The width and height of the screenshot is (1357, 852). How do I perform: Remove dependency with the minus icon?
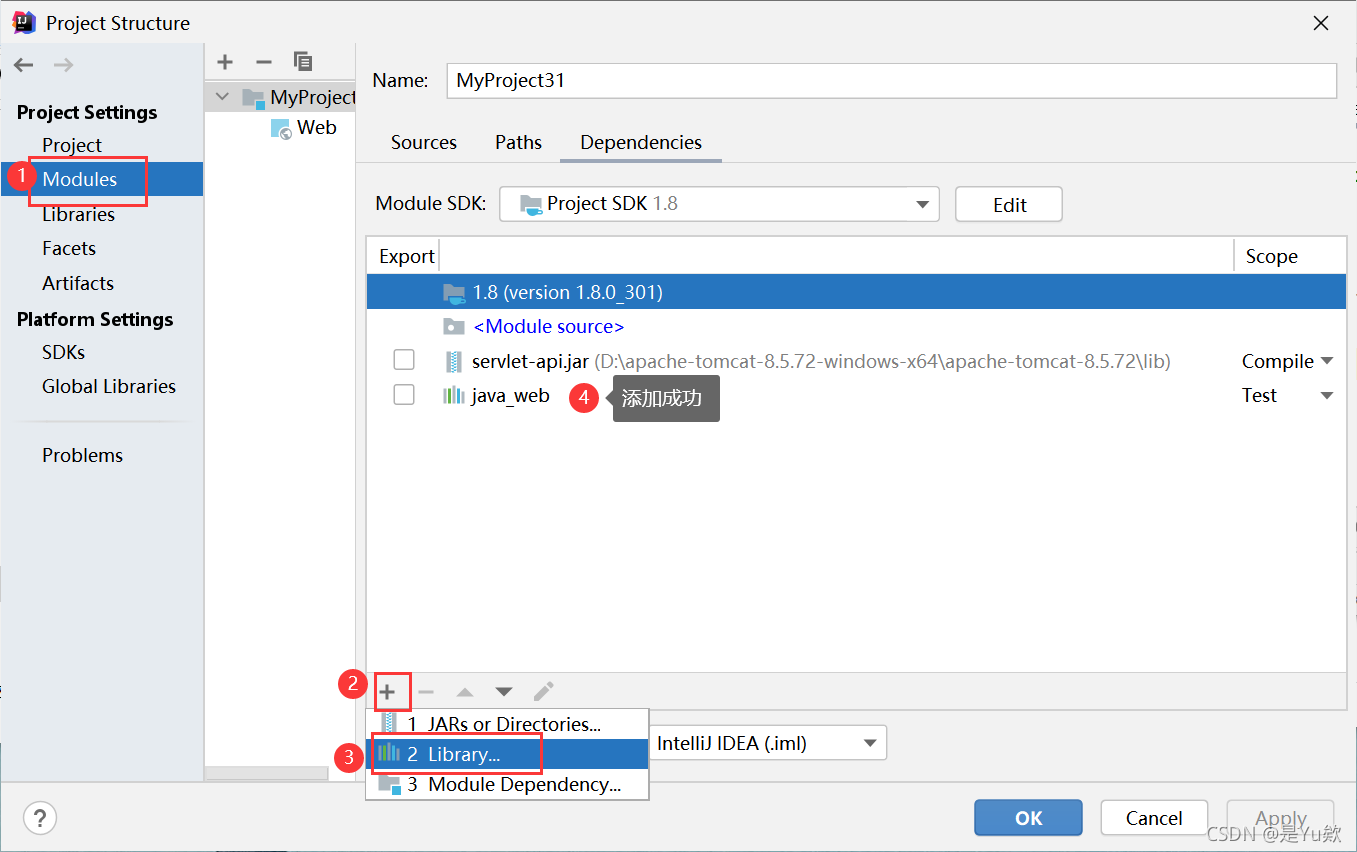(426, 691)
